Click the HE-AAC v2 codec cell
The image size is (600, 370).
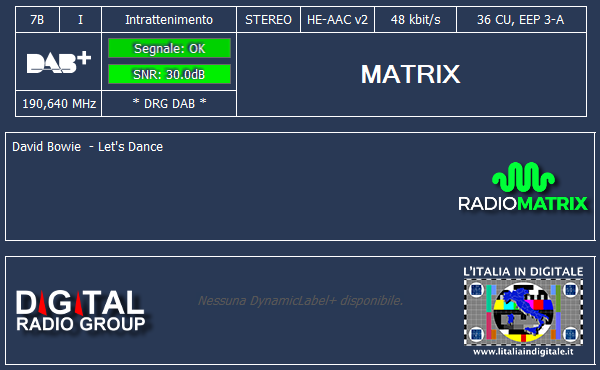pos(337,20)
